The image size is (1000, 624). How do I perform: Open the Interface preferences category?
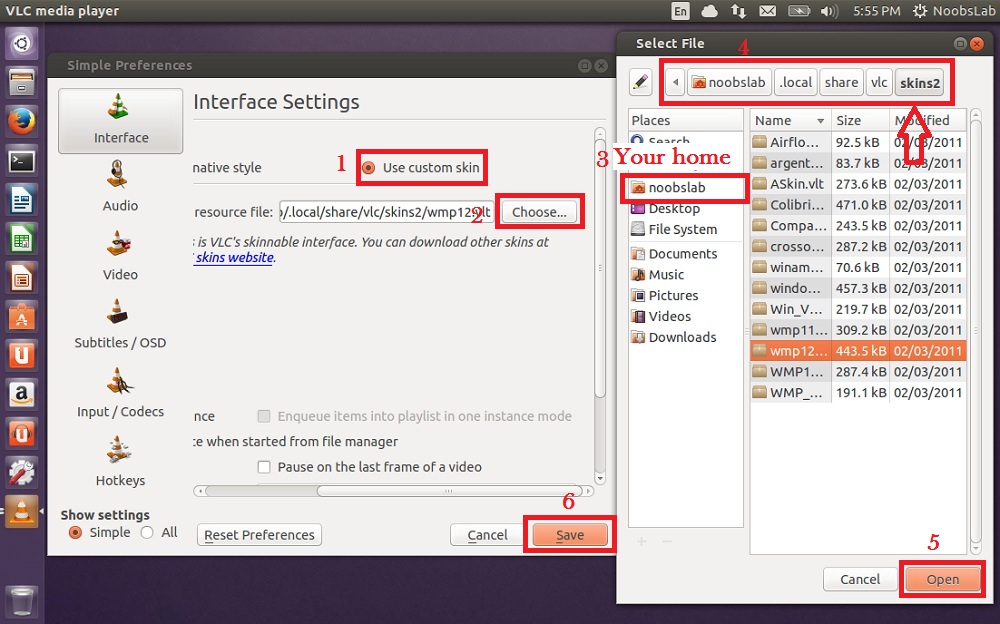[121, 121]
